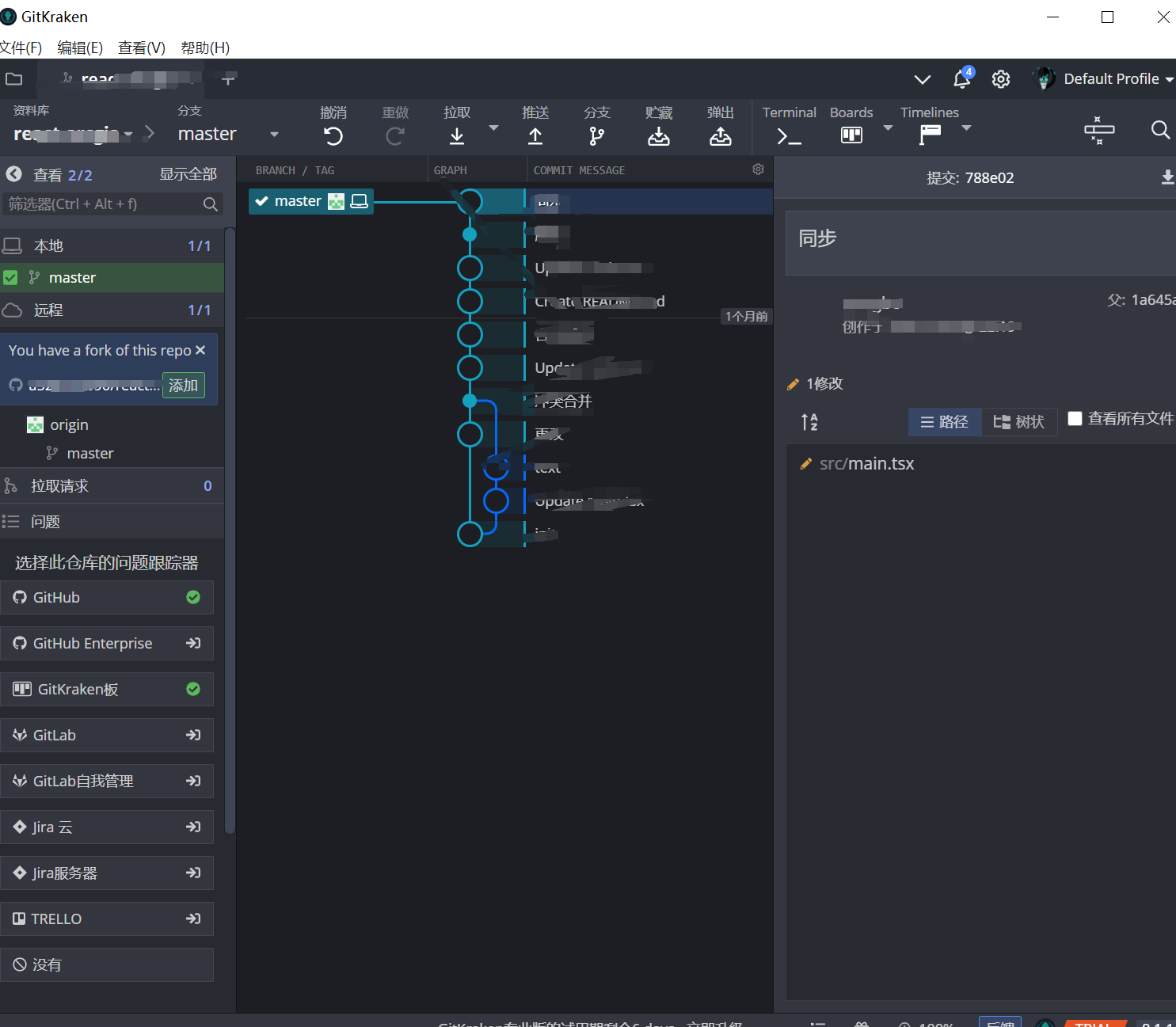This screenshot has width=1176, height=1027.
Task: Toggle the master branch checkbox in the local list
Action: (x=10, y=278)
